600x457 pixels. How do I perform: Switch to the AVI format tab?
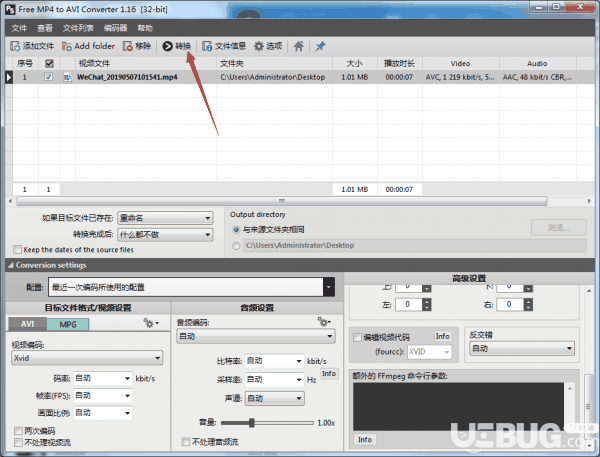[28, 324]
